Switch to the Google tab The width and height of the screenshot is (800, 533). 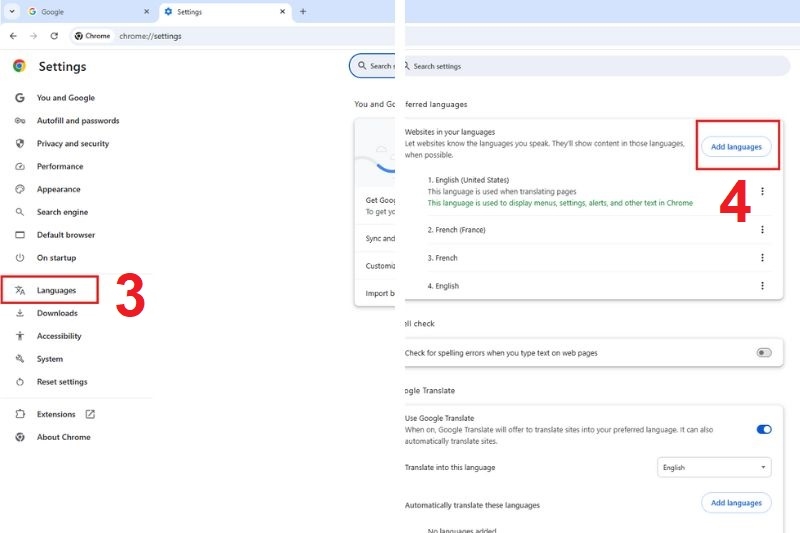tap(89, 11)
